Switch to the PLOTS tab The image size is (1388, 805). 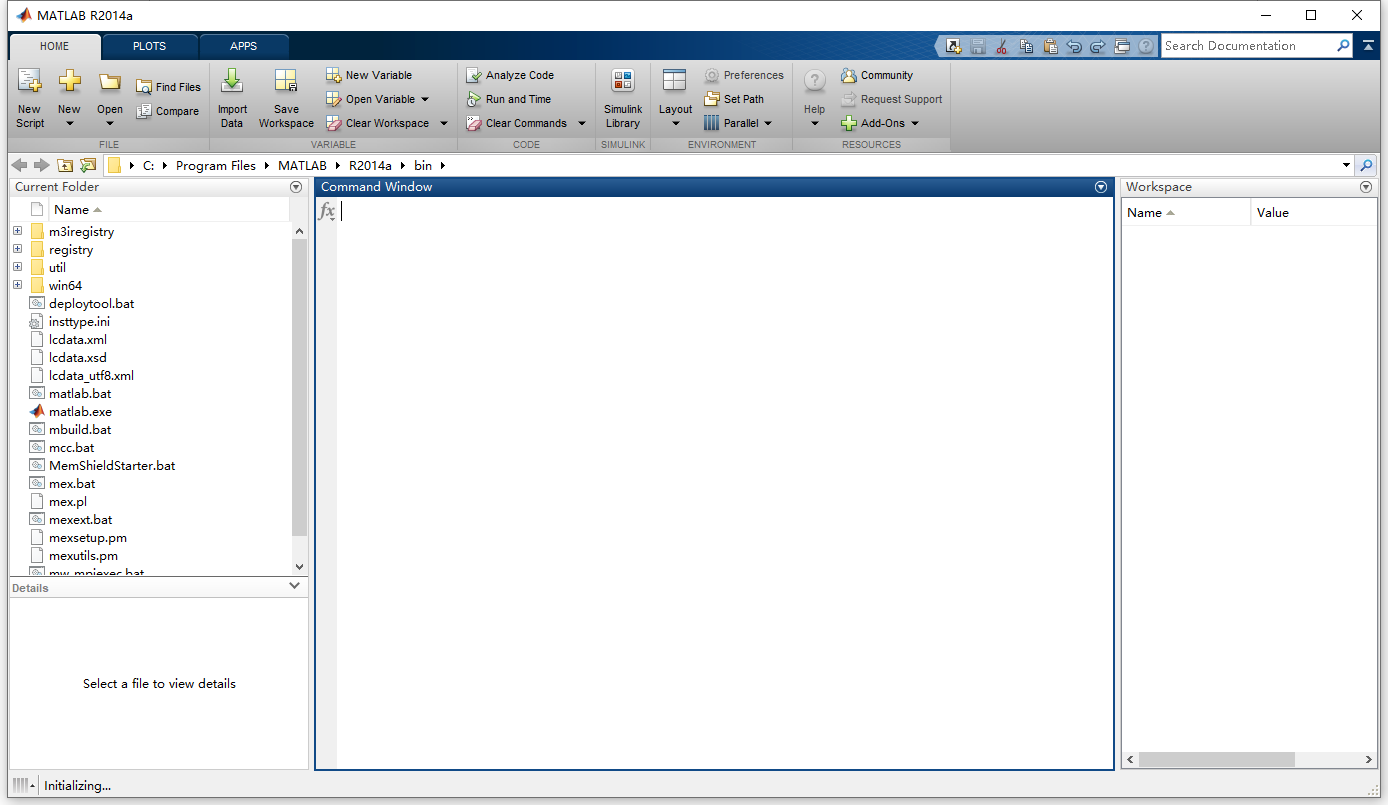(150, 46)
